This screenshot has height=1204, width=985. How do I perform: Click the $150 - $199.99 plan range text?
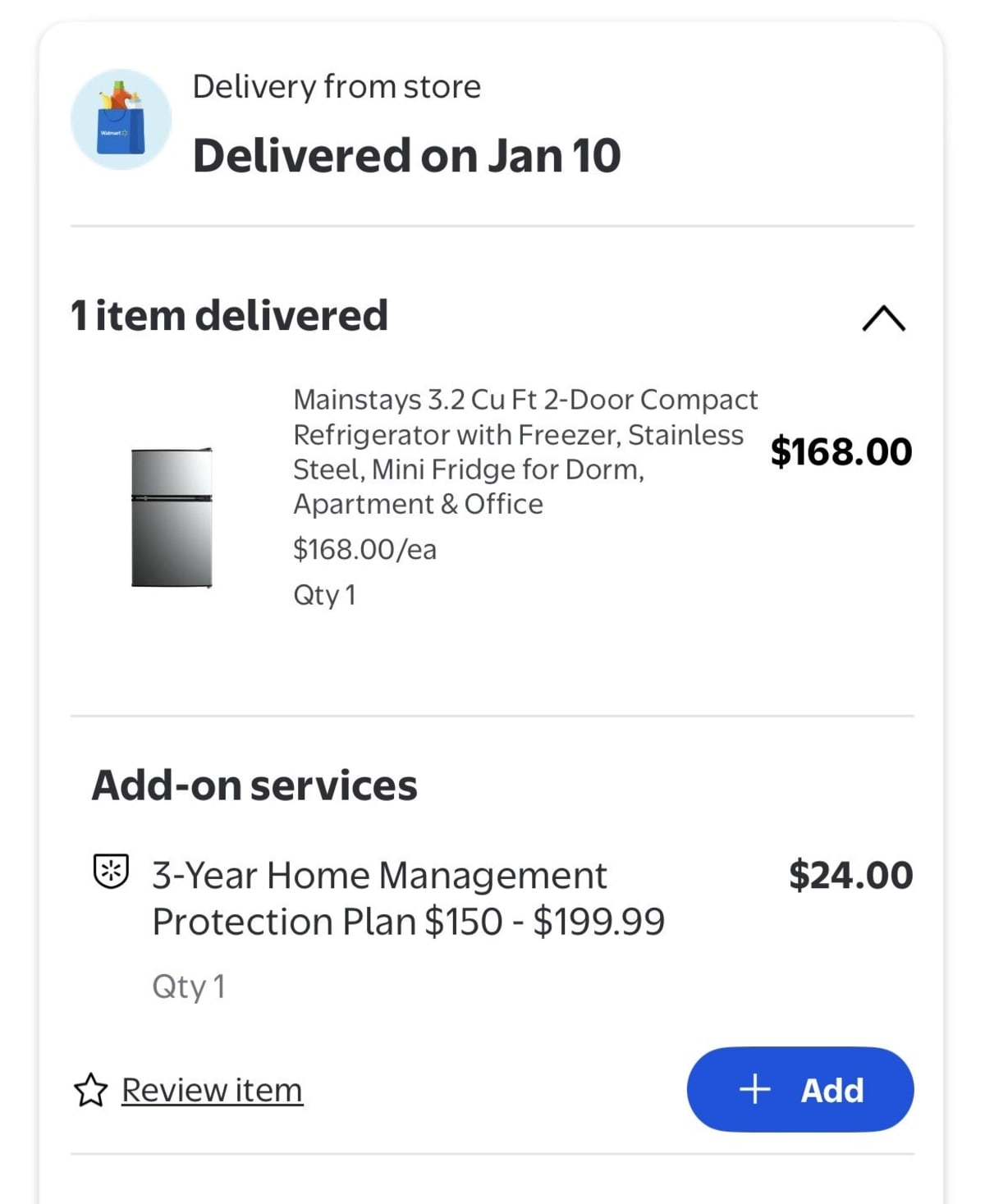pyautogui.click(x=544, y=922)
